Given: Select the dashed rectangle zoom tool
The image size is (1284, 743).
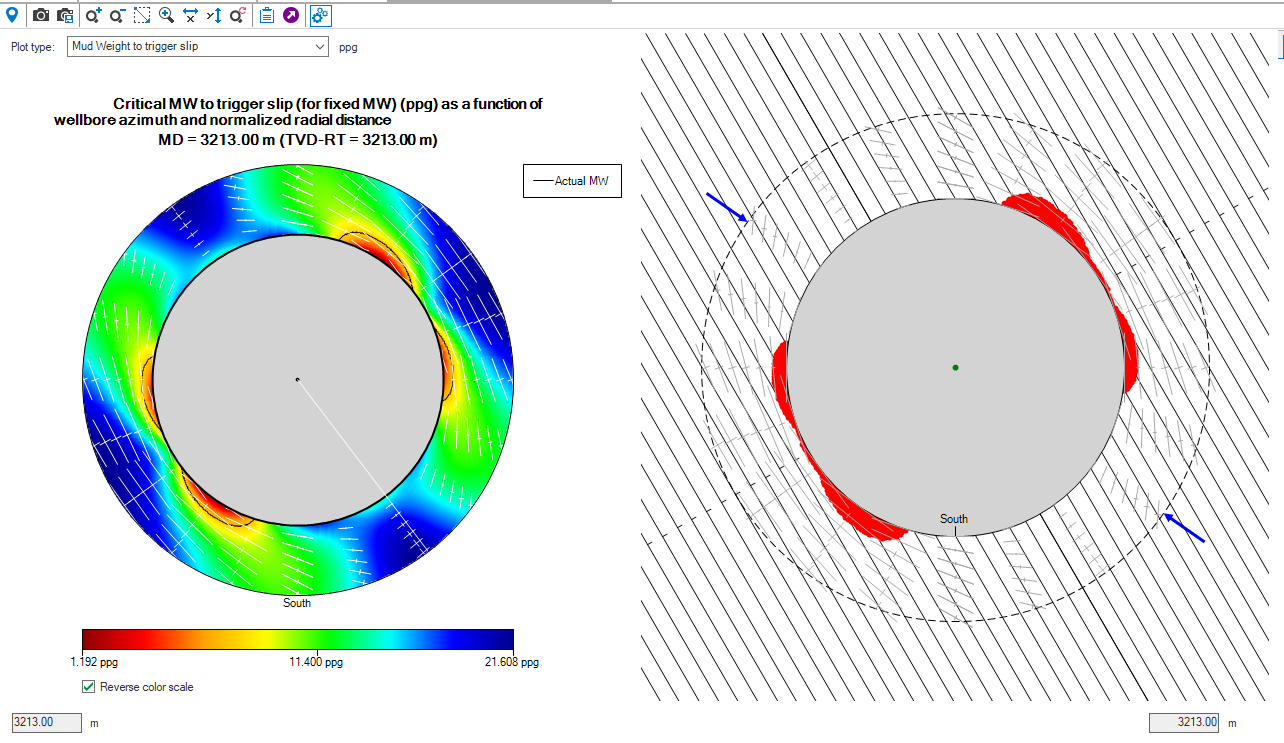Looking at the screenshot, I should tap(142, 15).
